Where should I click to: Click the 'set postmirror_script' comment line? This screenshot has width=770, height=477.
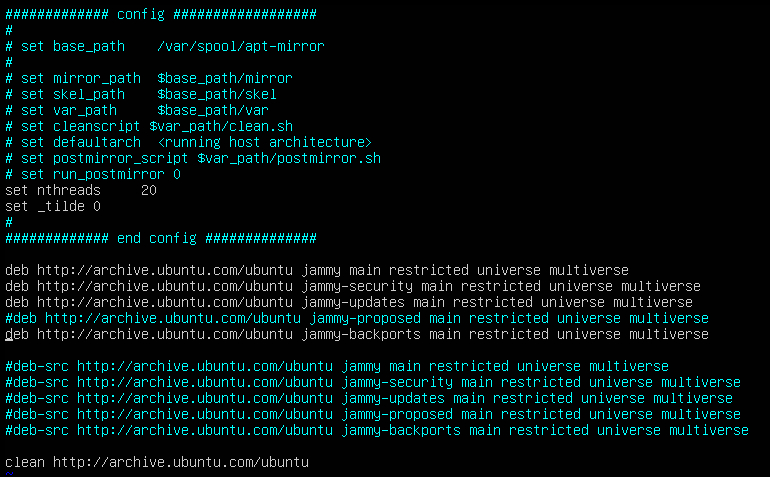(x=193, y=158)
